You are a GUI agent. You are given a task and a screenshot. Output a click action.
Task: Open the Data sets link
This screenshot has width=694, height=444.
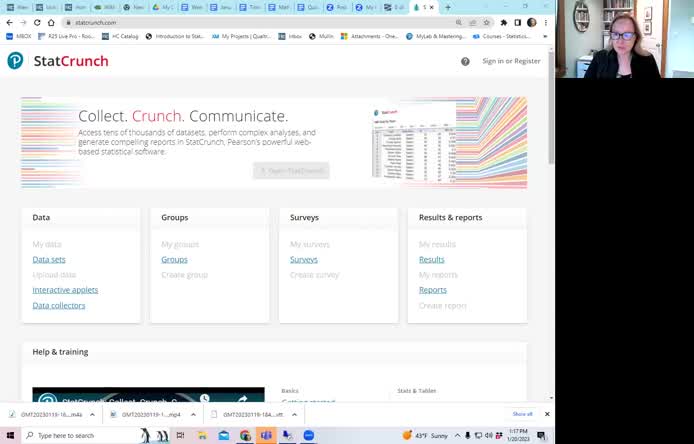pos(49,259)
